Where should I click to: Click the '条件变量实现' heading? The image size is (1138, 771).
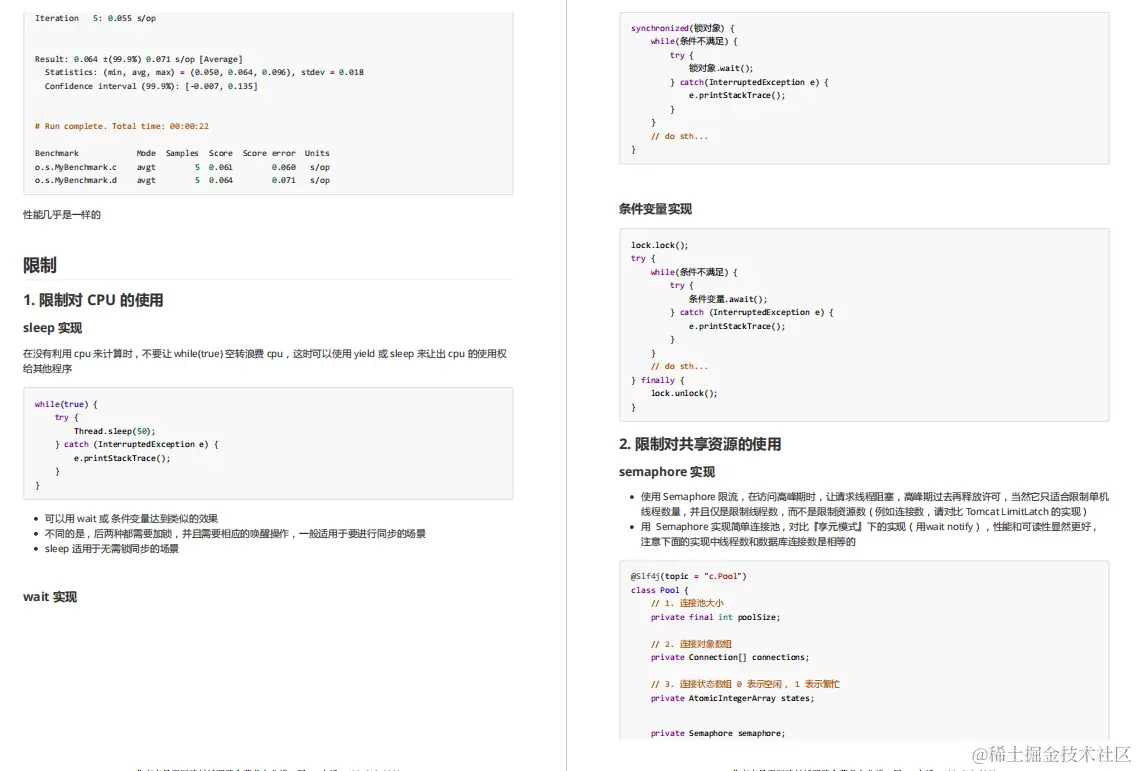655,209
